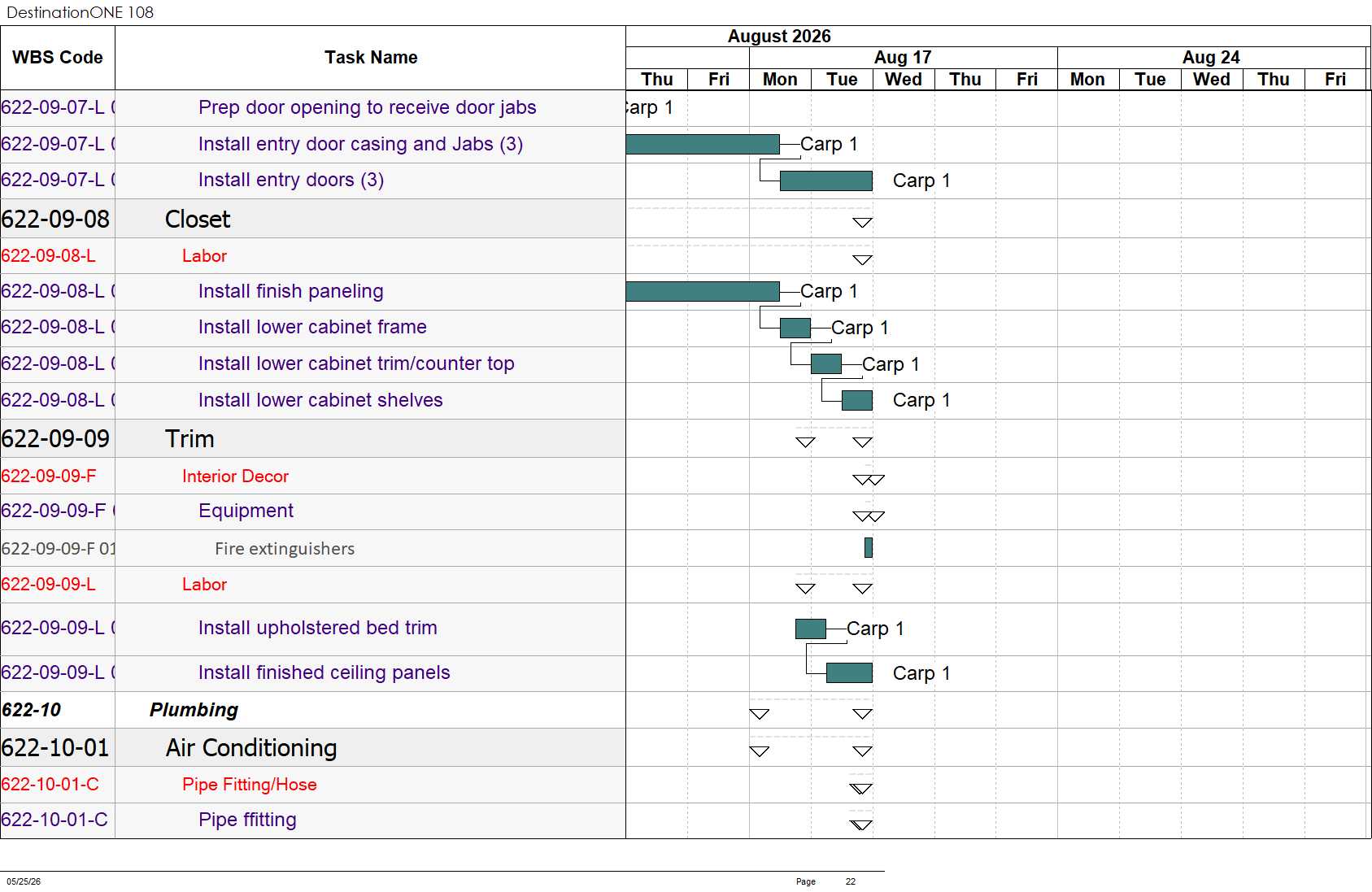This screenshot has height=892, width=1372.
Task: Select task 'Install upholstered bed trim'
Action: tap(318, 628)
